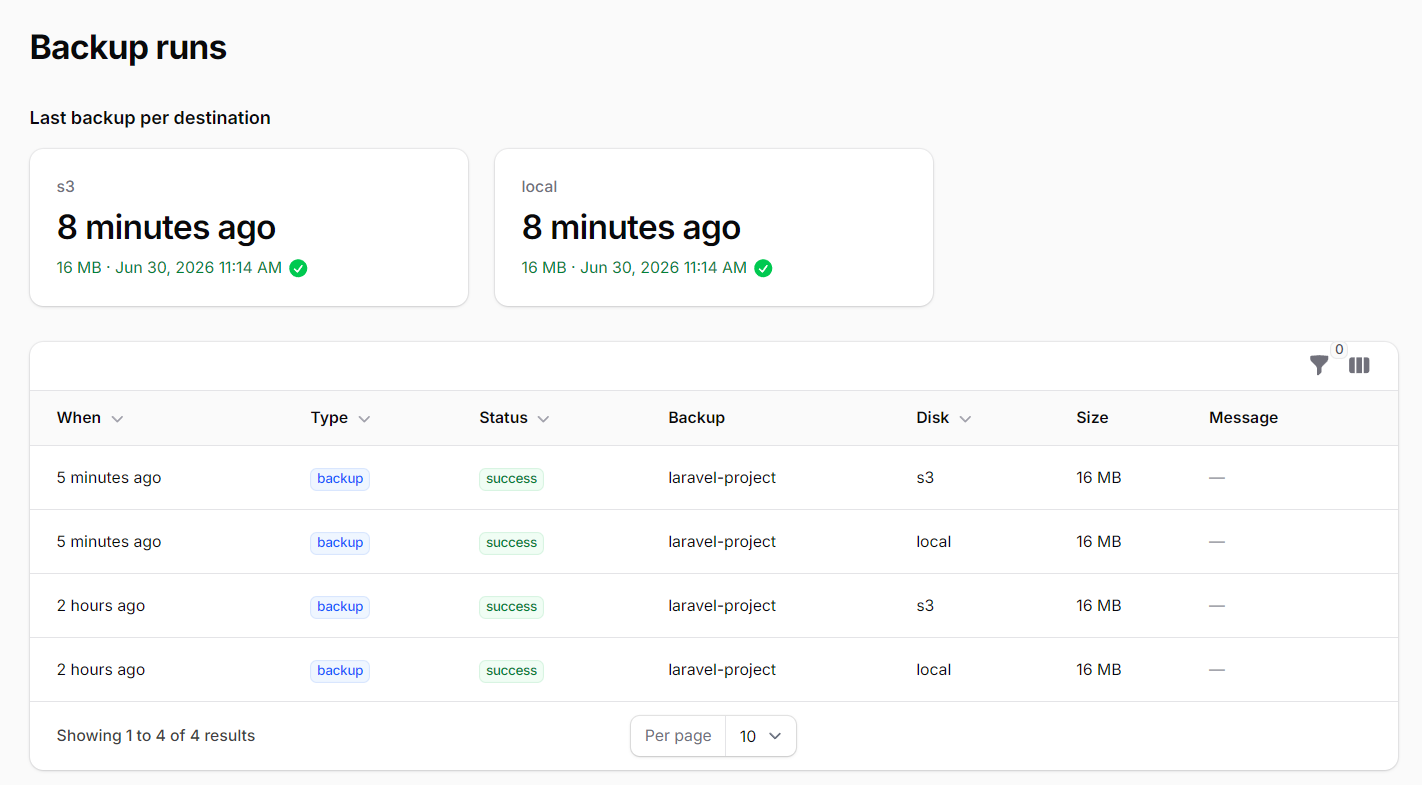Click Showing 1 to 4 of 4 results
This screenshot has width=1422, height=785.
pos(156,736)
